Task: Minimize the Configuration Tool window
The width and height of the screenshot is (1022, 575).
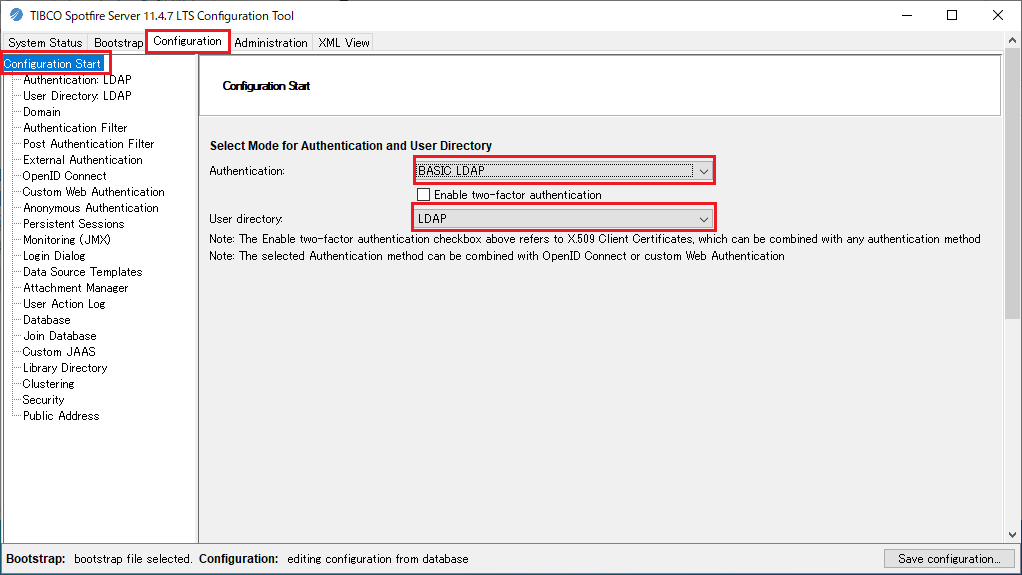Action: click(x=907, y=15)
